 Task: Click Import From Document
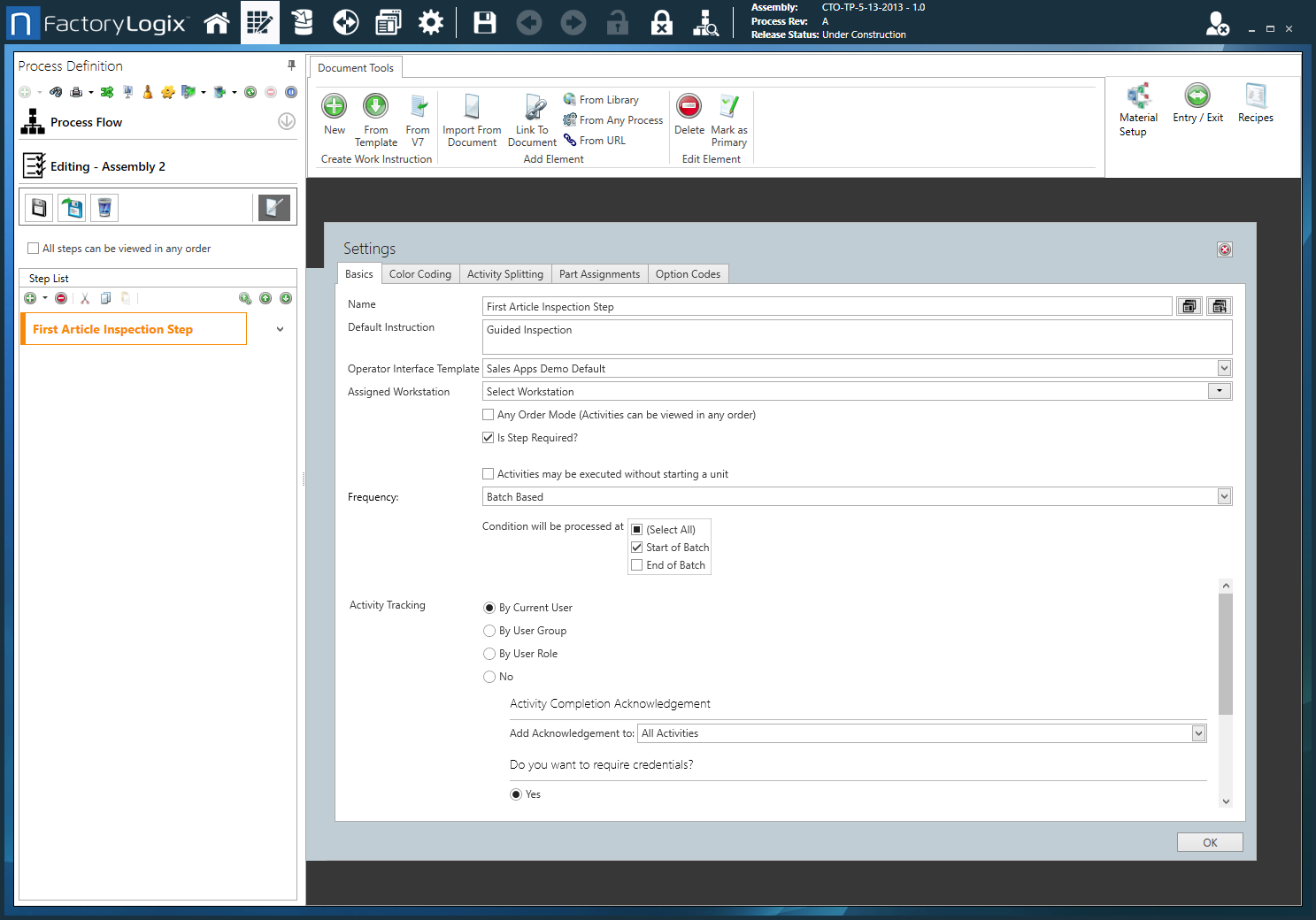472,118
